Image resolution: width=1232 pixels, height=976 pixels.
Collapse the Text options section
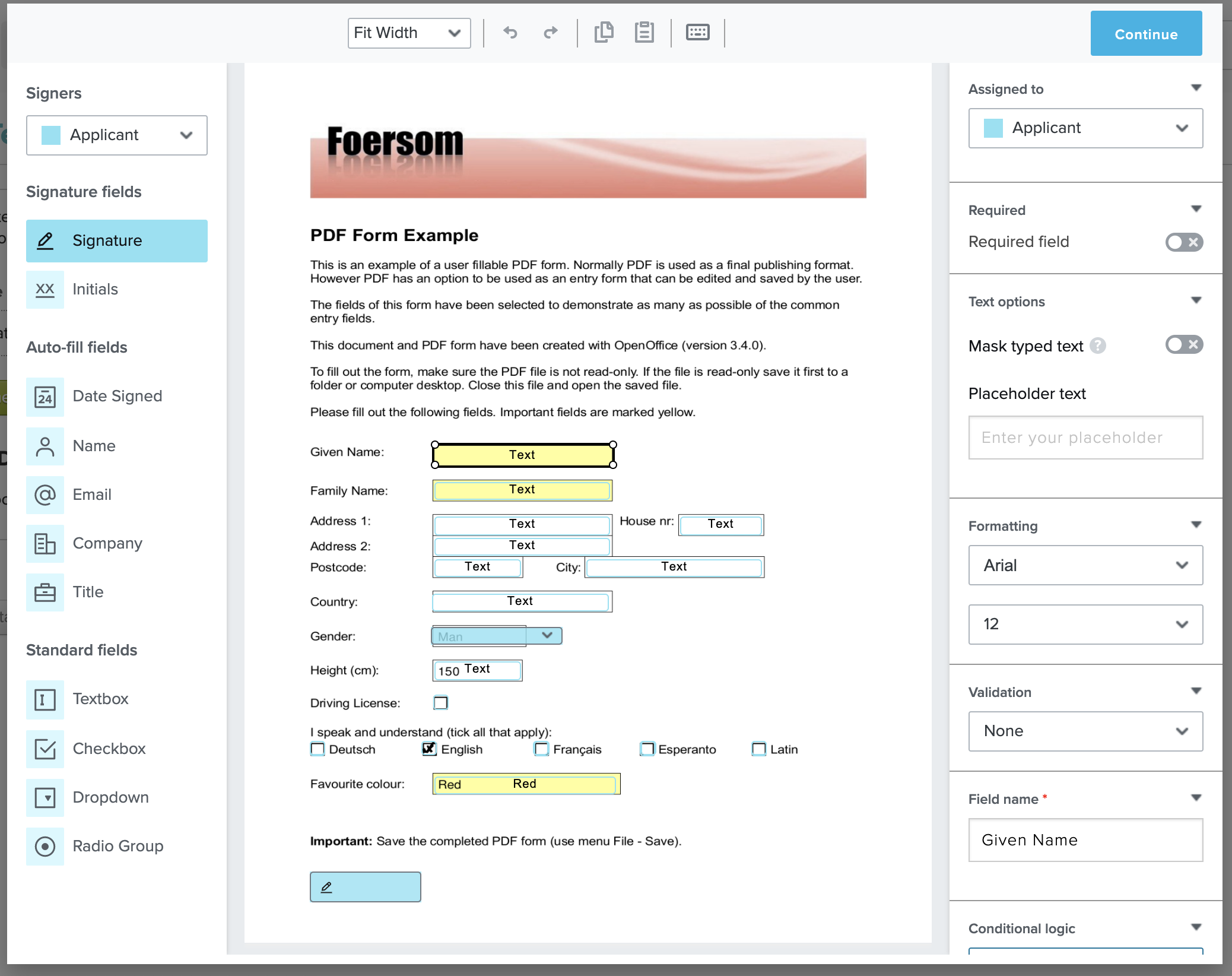coord(1196,301)
